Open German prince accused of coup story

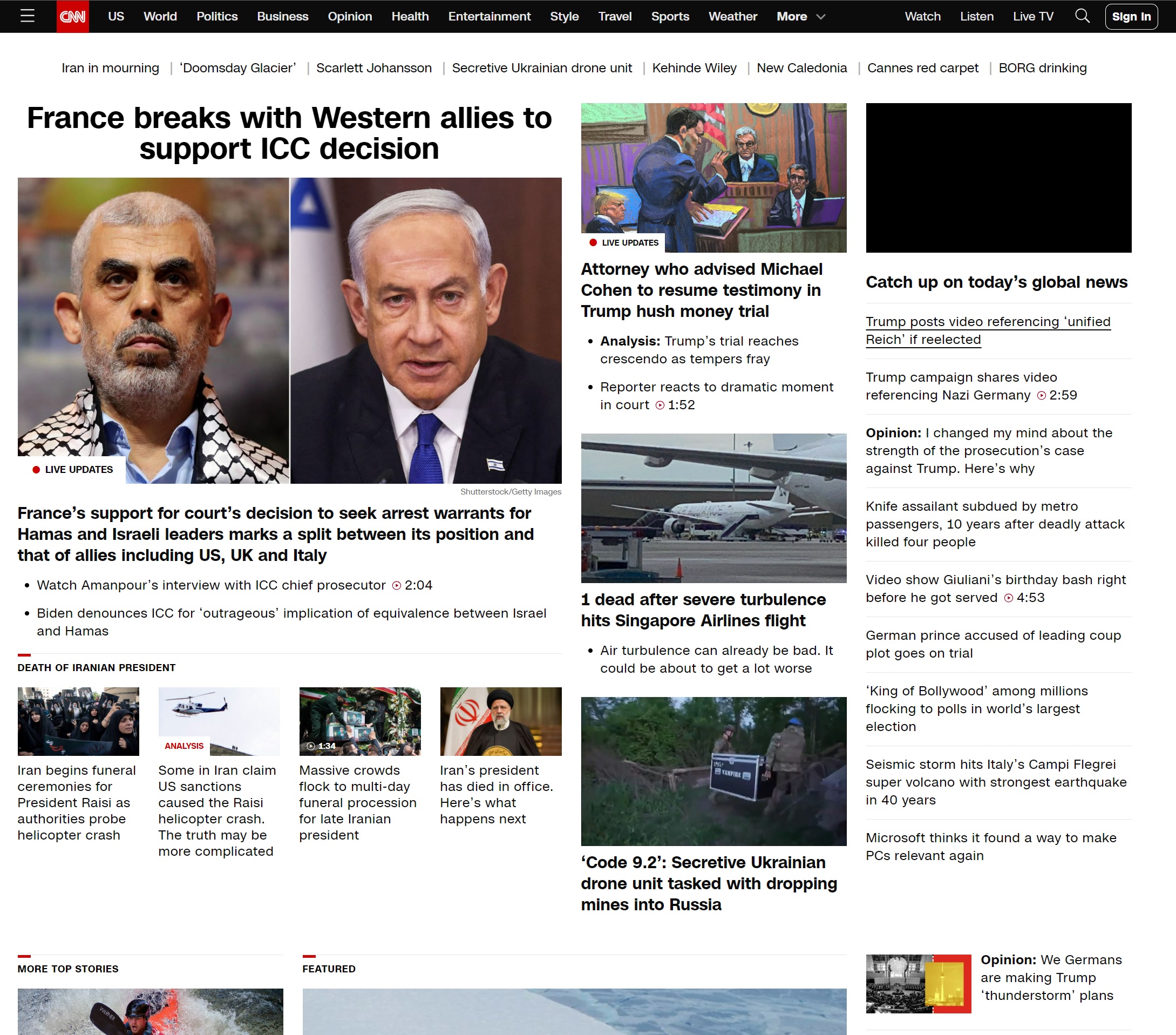point(993,644)
